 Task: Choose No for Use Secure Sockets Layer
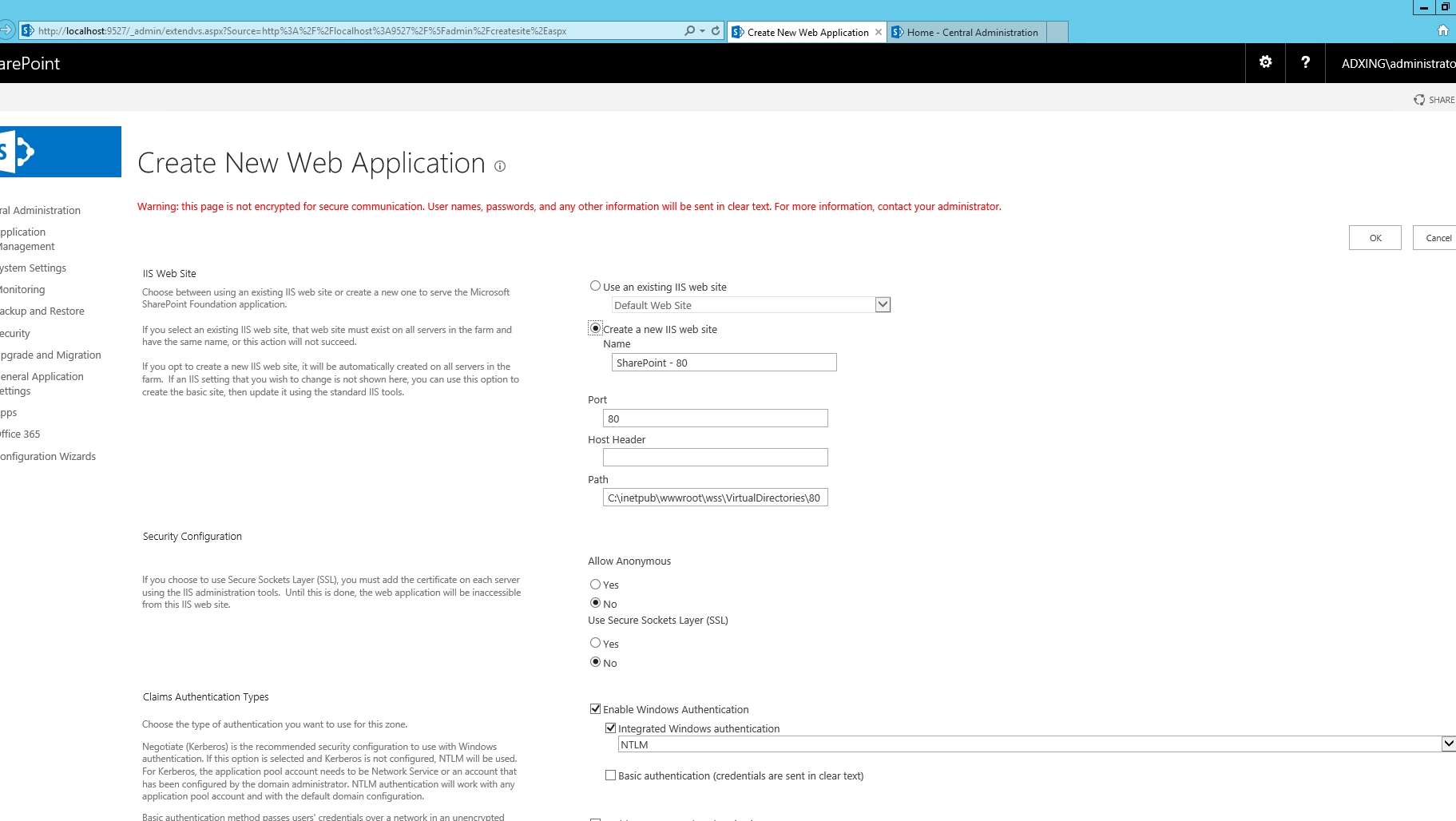click(595, 662)
